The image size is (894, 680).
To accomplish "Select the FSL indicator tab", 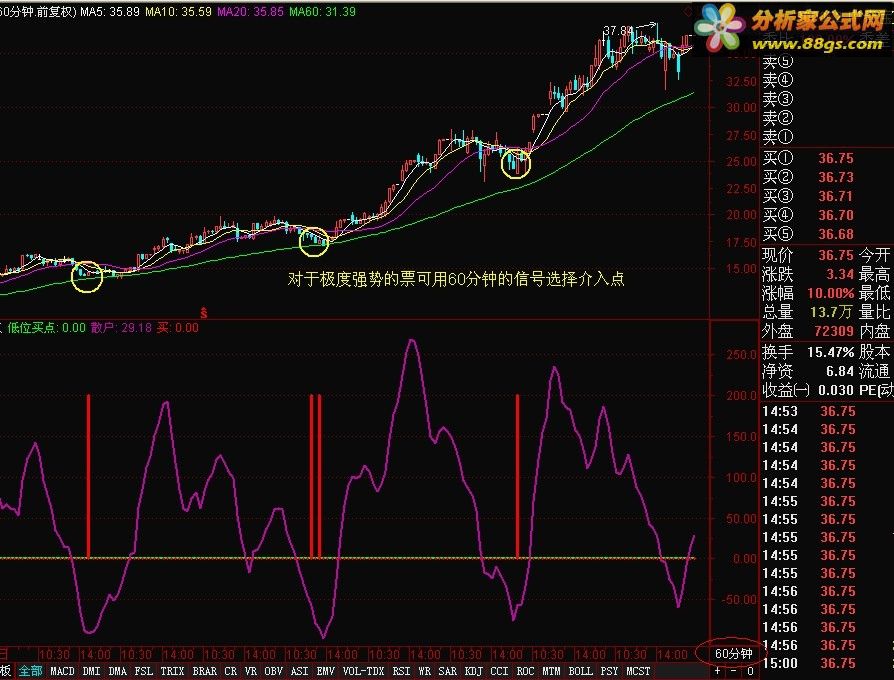I will pyautogui.click(x=144, y=671).
